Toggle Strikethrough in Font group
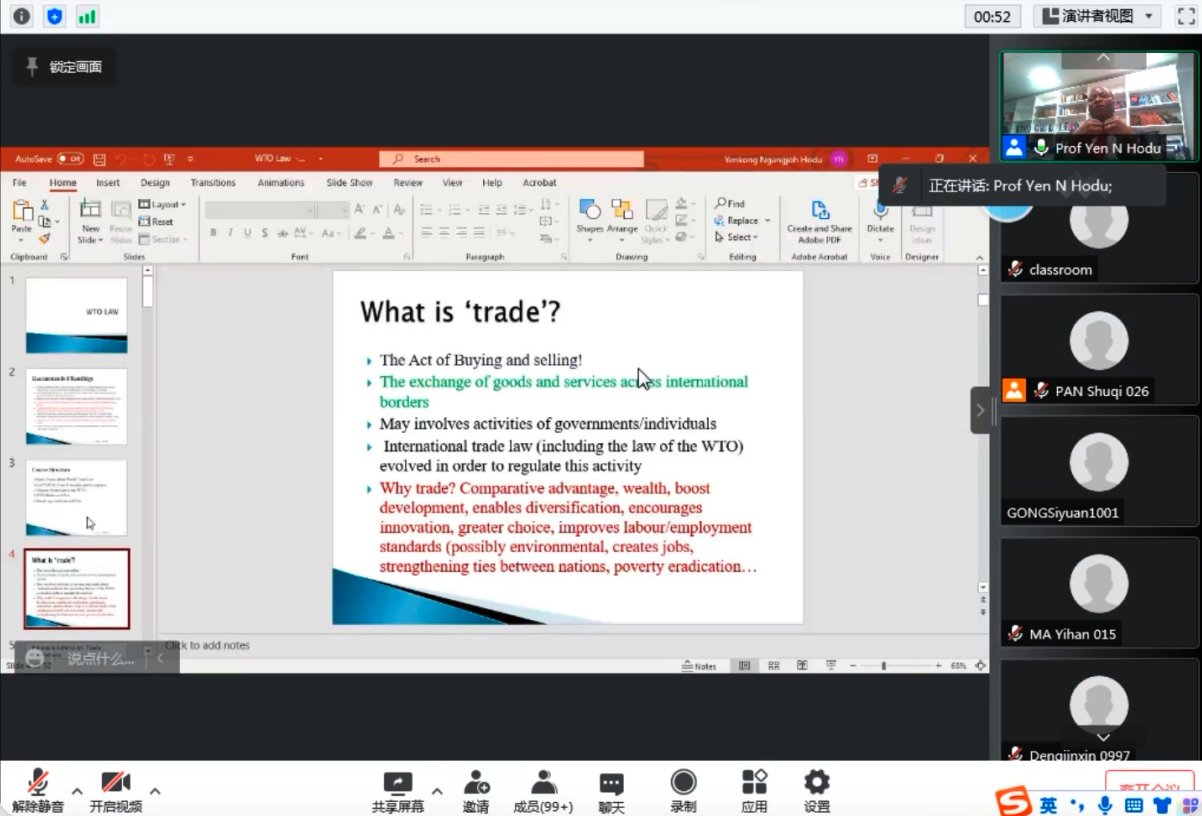1202x816 pixels. [x=283, y=233]
